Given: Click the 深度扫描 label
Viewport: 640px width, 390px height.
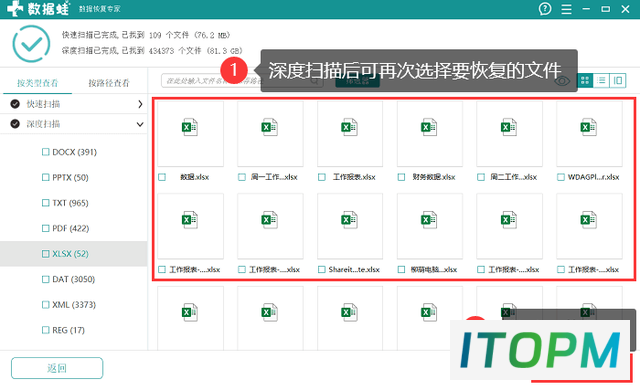Looking at the screenshot, I should [x=43, y=124].
